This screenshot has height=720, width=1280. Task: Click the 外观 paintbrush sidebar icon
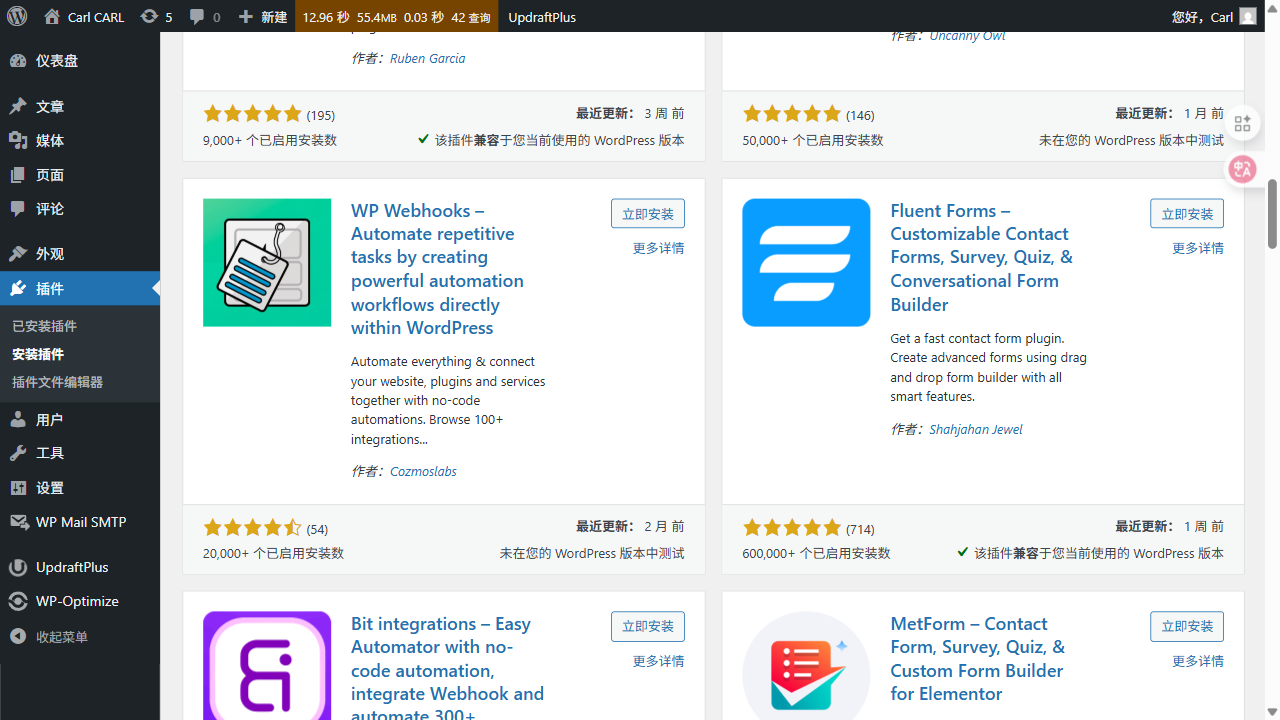[x=17, y=253]
